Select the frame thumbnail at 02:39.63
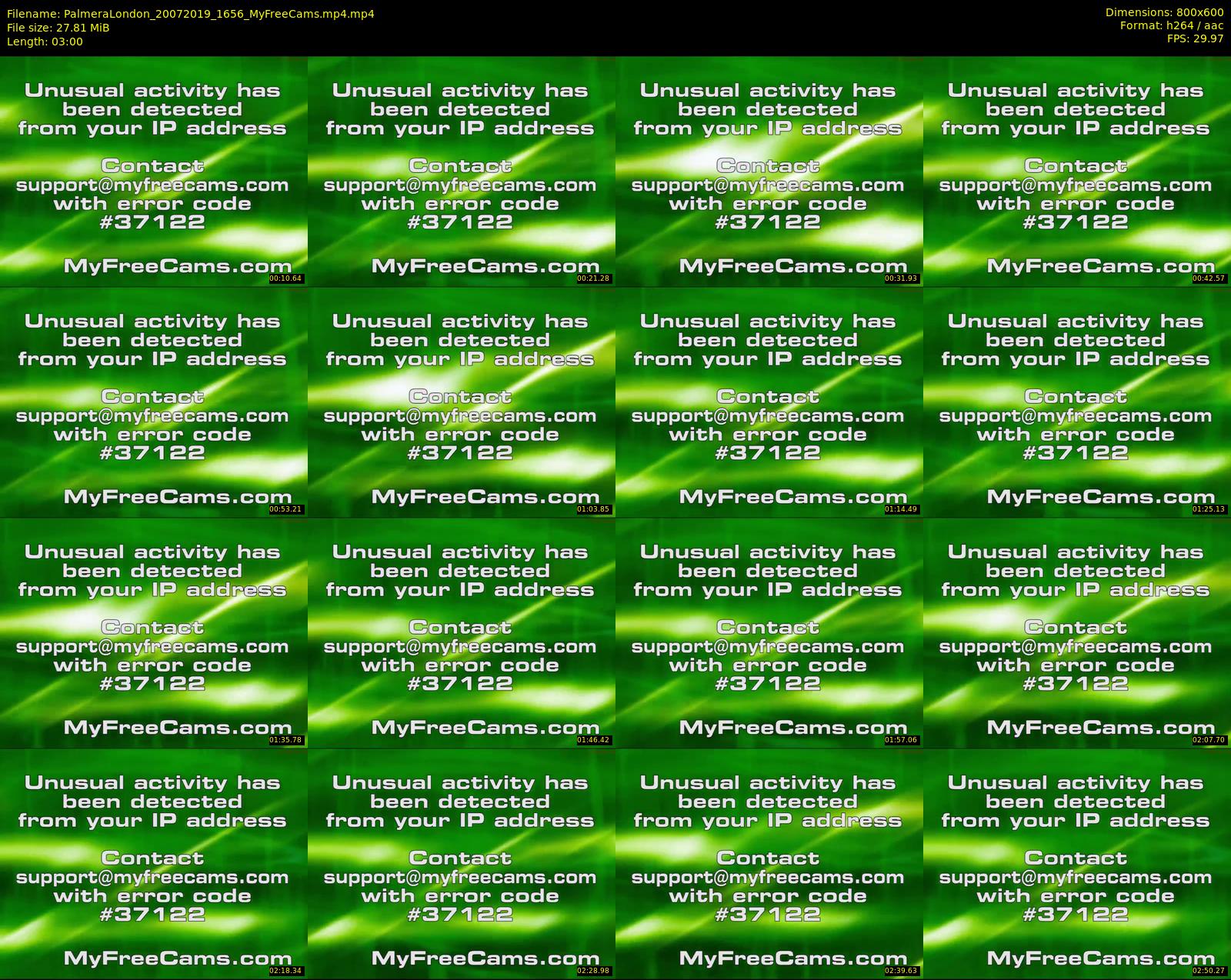 [x=769, y=864]
